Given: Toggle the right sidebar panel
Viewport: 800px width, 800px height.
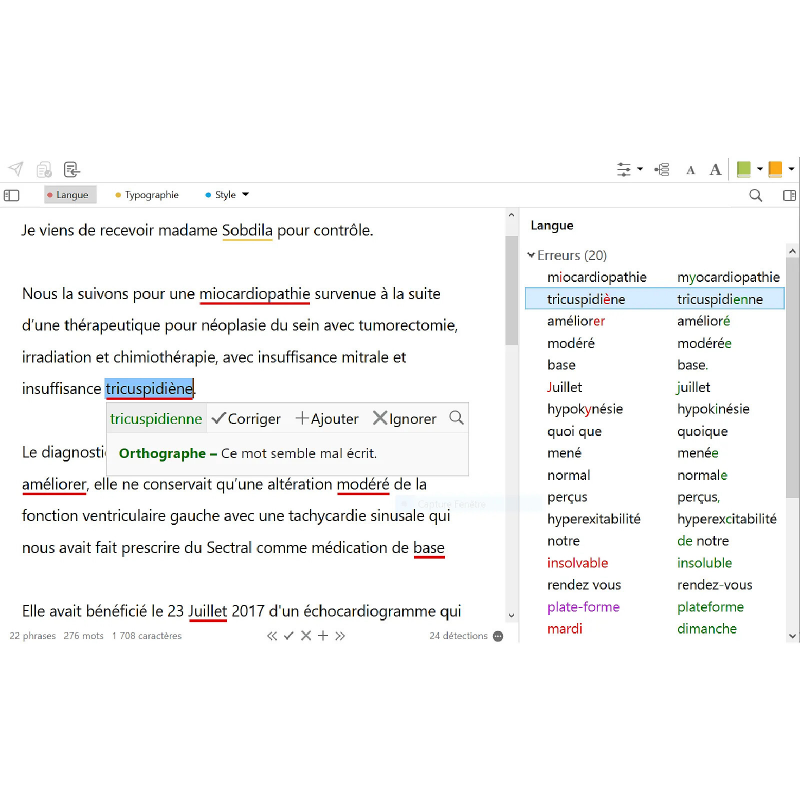Looking at the screenshot, I should click(x=789, y=195).
